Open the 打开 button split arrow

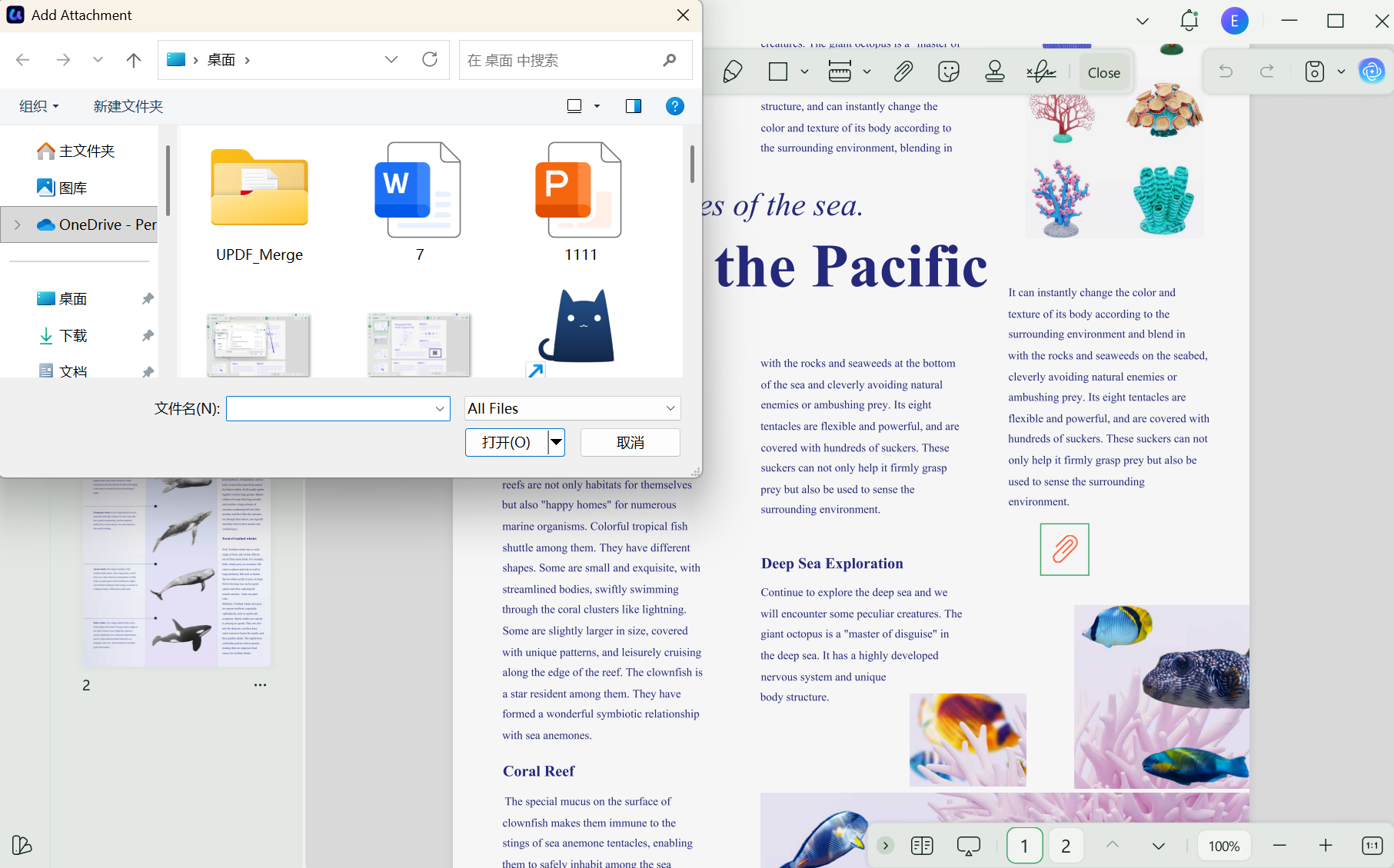click(x=556, y=442)
